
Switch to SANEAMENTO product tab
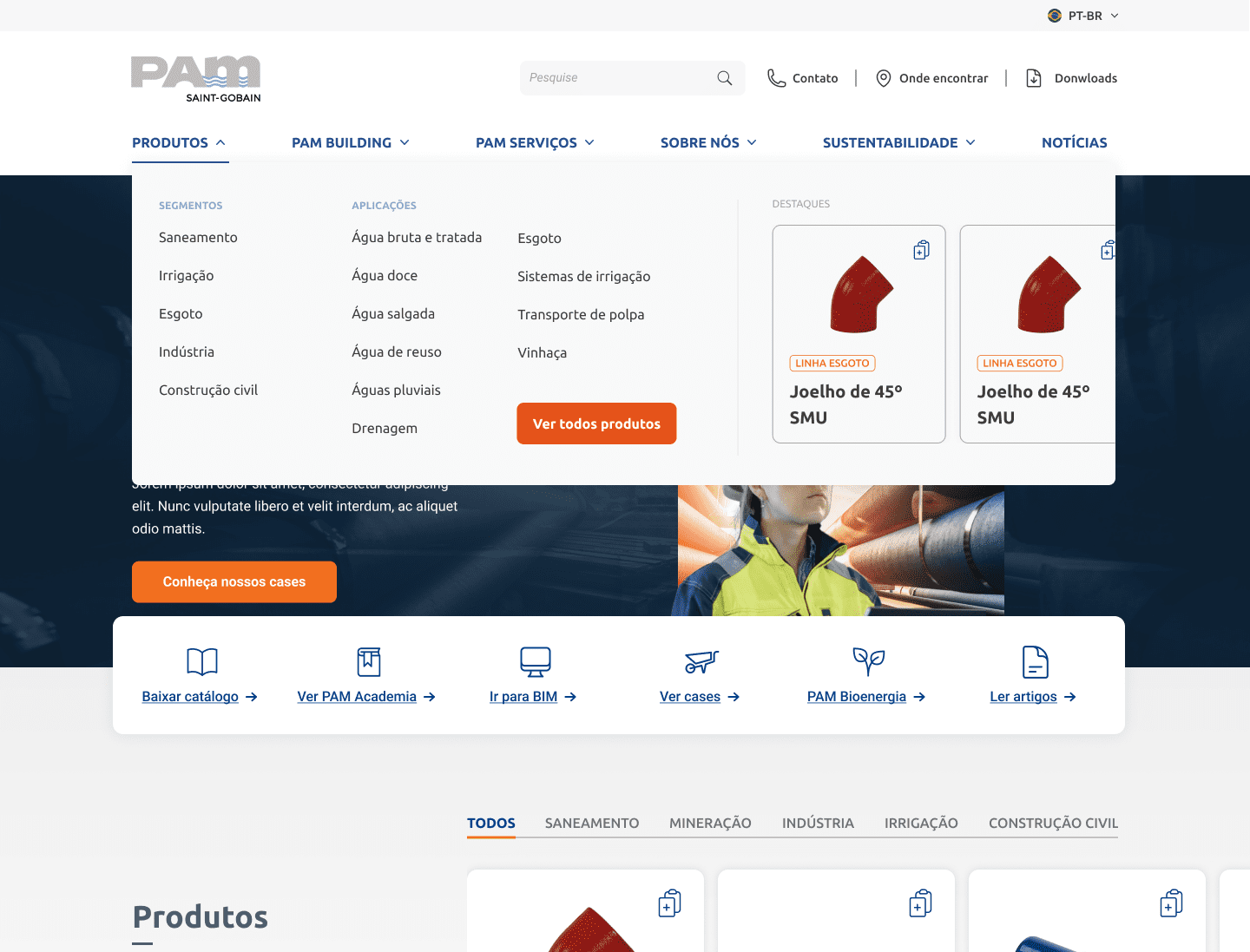point(592,823)
